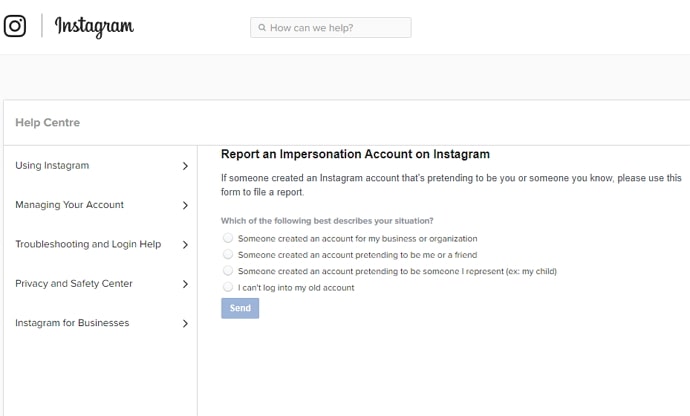This screenshot has width=690, height=416.
Task: Click the intro paragraph about filing a report
Action: coord(451,185)
